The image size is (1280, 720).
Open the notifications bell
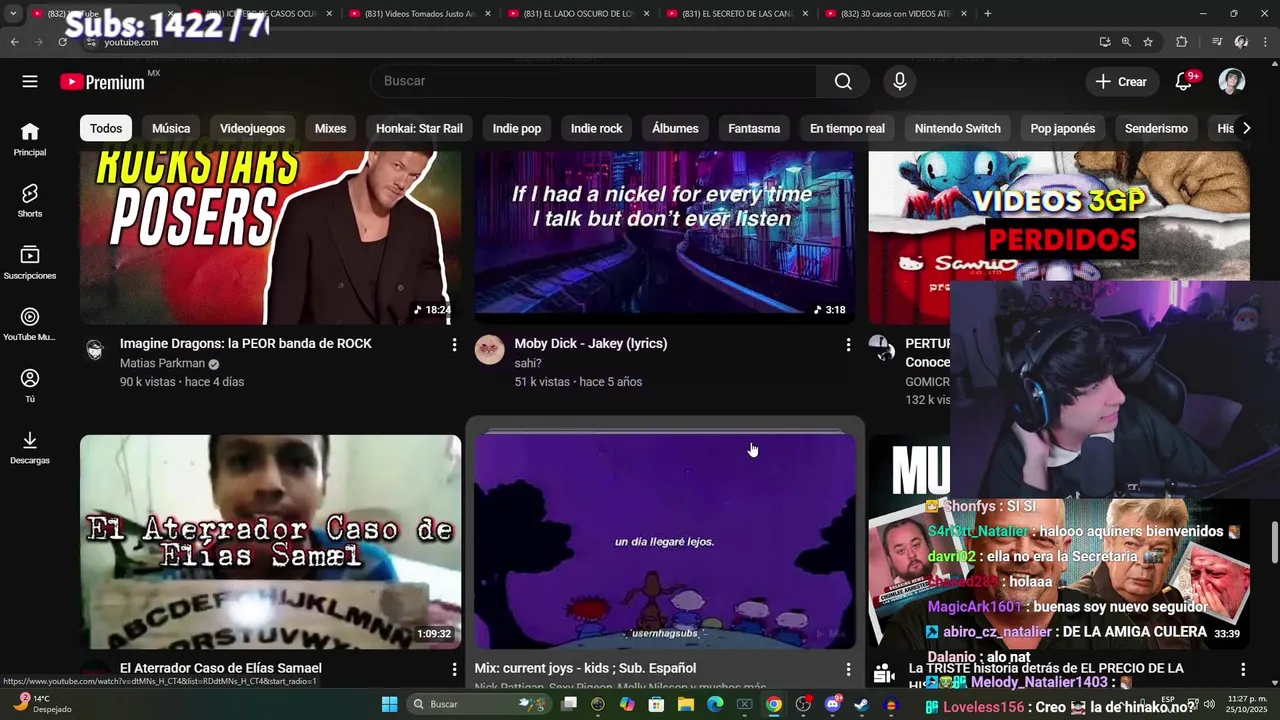(x=1184, y=81)
